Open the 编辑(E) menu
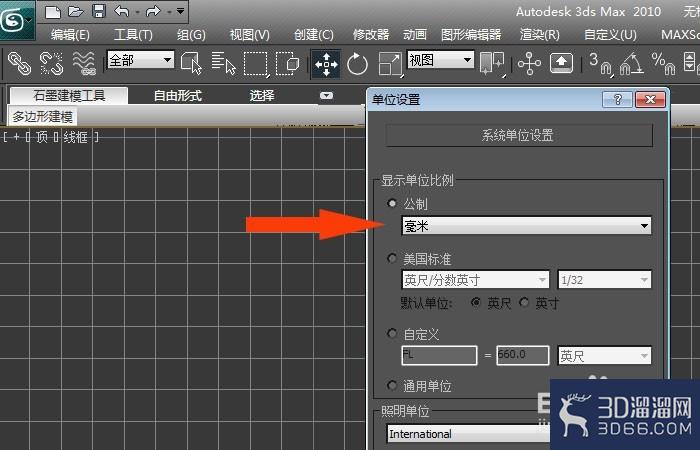 [x=70, y=34]
